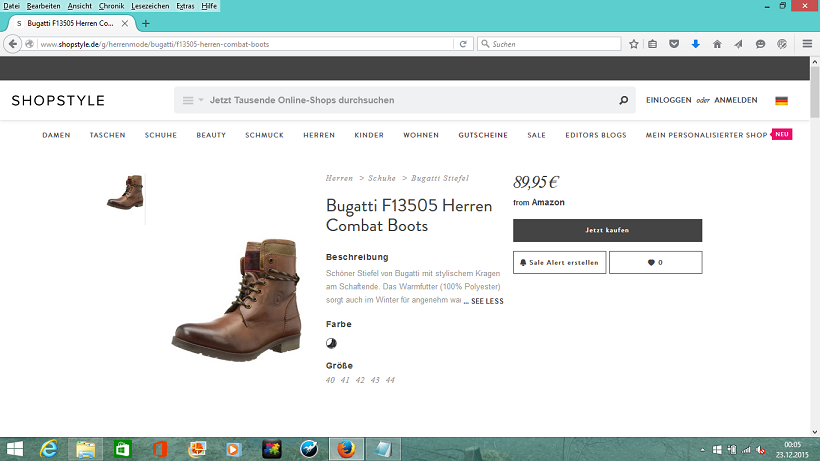
Task: Open the Chronik menu
Action: pos(111,6)
